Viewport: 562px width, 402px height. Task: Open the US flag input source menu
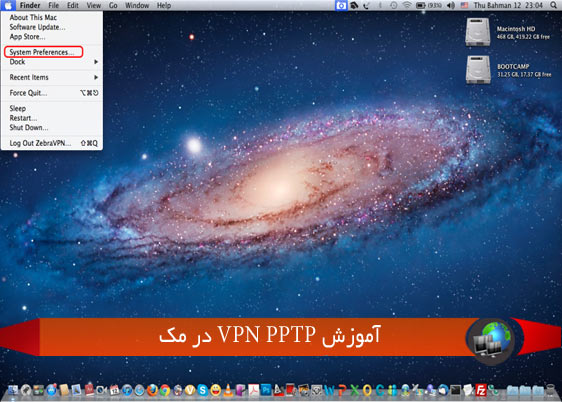pos(465,5)
